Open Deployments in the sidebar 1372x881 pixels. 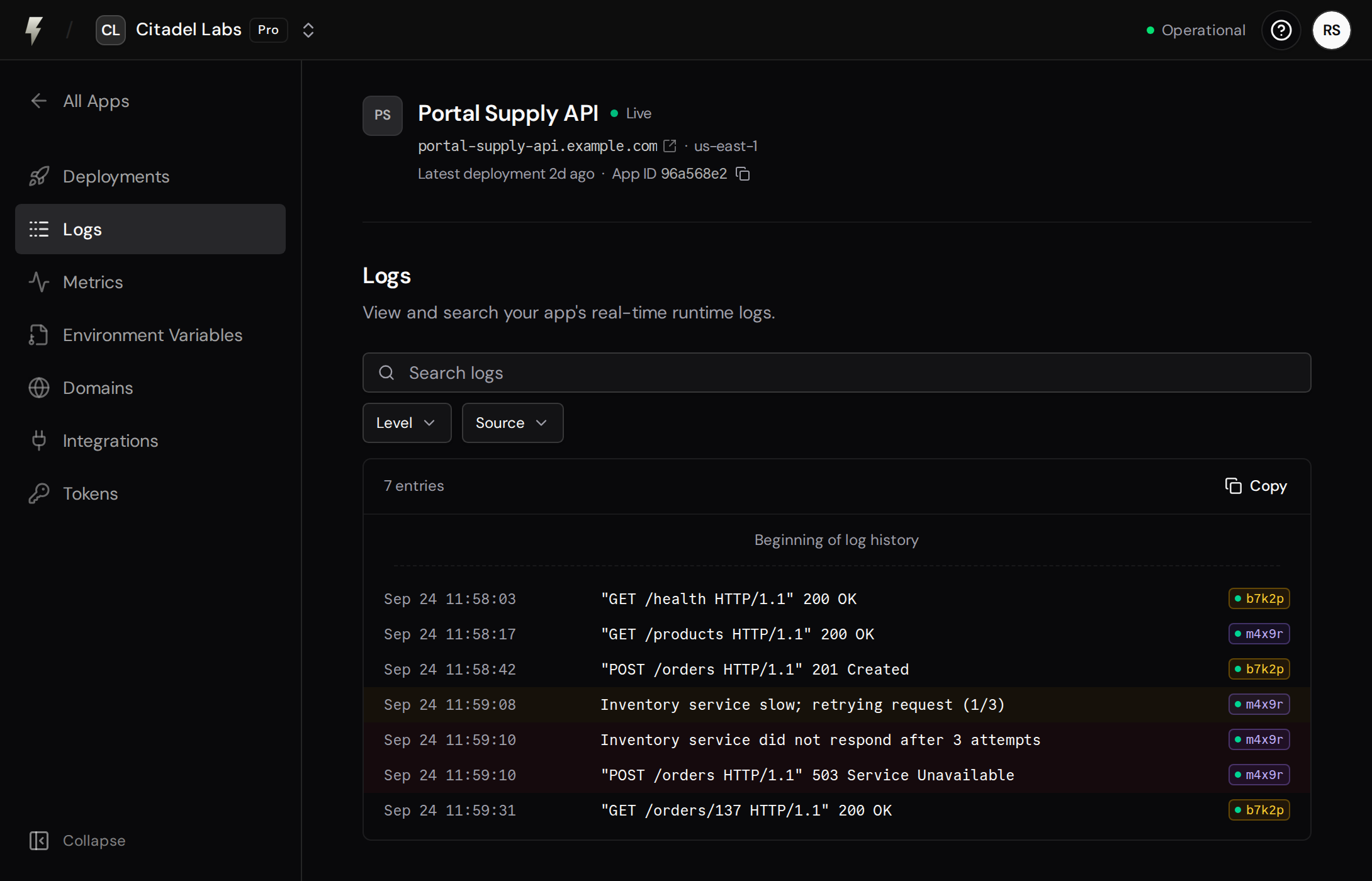pos(150,176)
